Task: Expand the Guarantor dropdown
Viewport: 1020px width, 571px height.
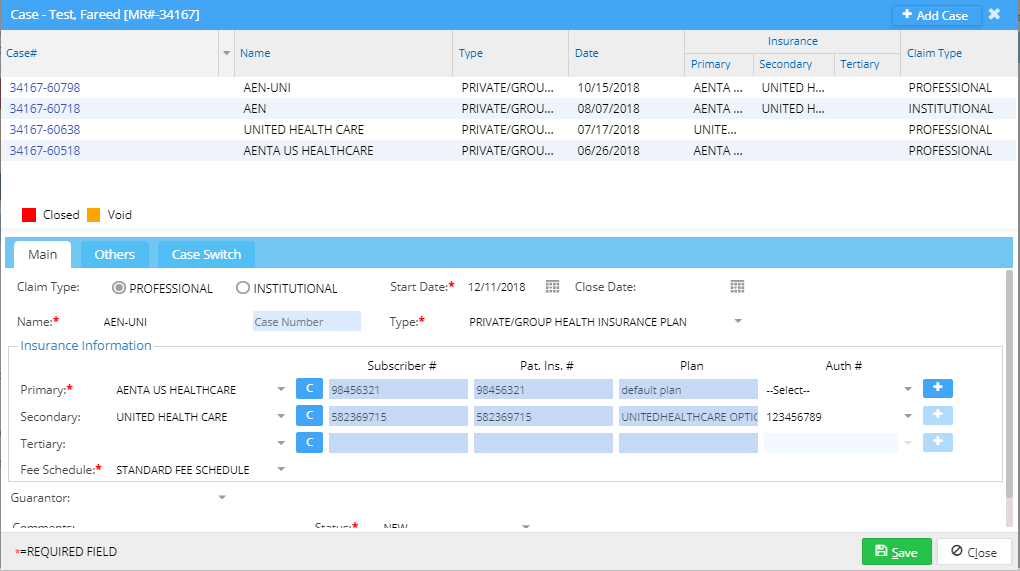Action: coord(222,497)
